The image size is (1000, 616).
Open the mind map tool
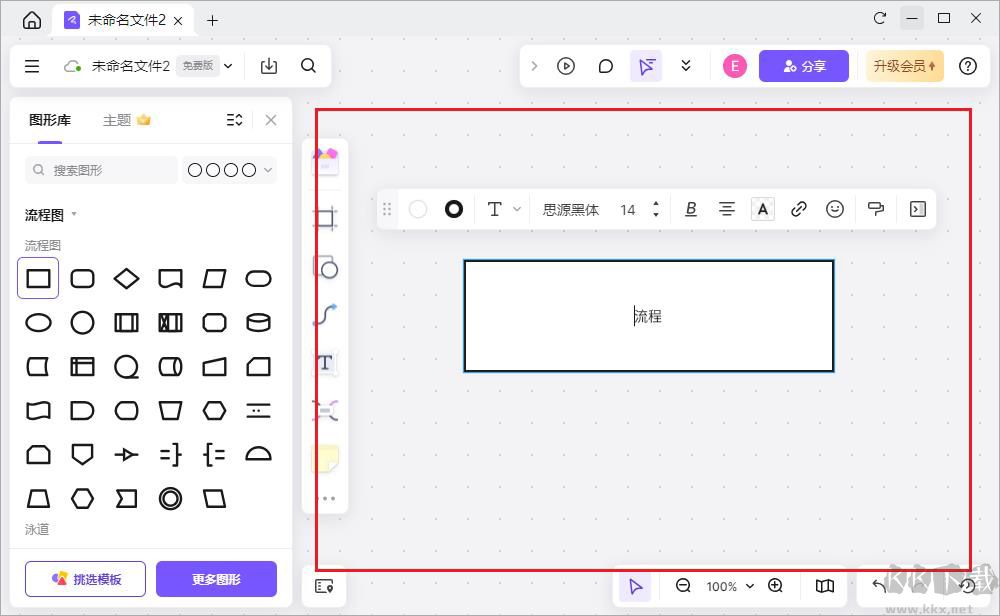(325, 410)
